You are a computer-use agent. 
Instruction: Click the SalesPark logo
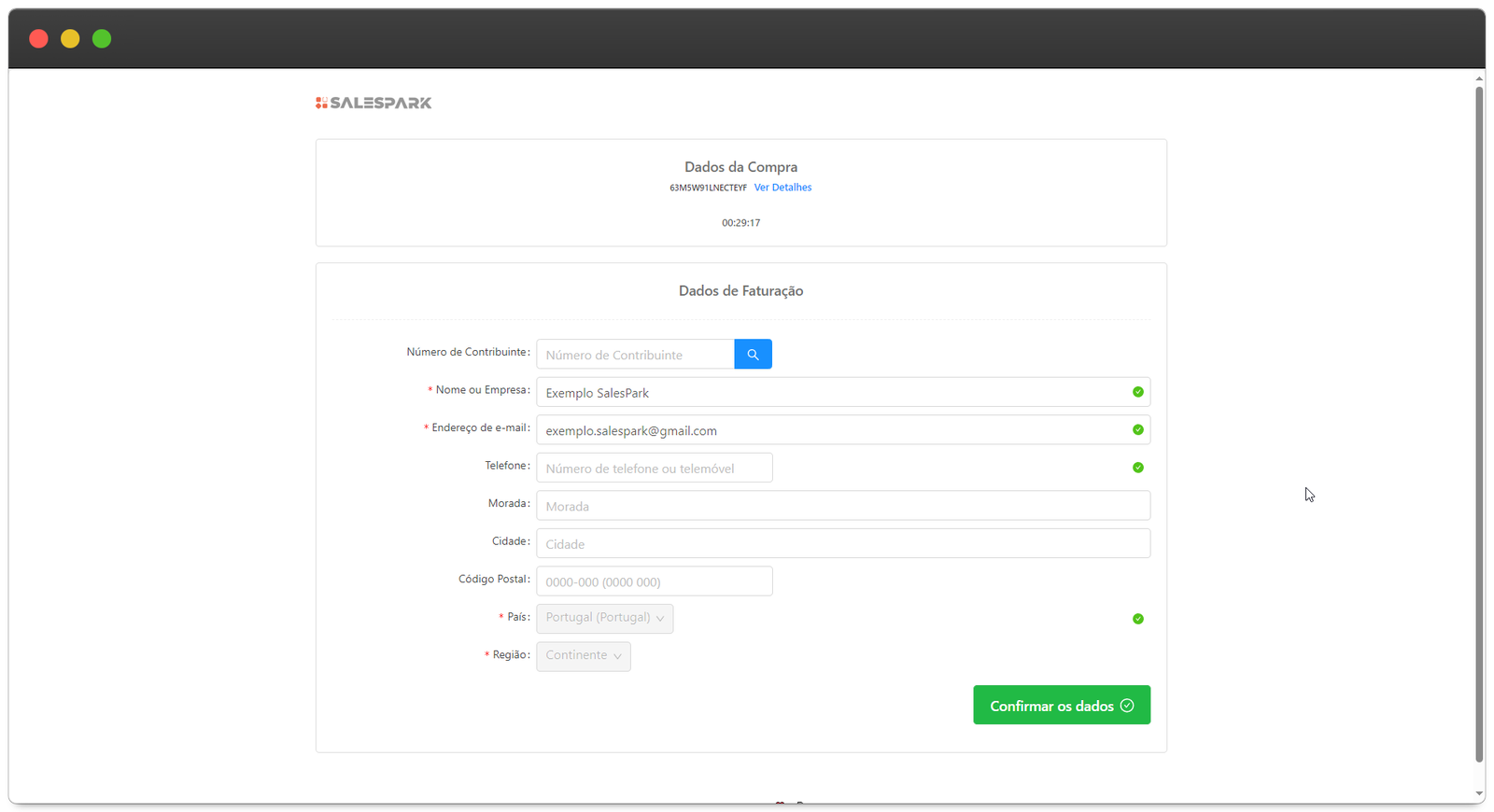tap(373, 103)
